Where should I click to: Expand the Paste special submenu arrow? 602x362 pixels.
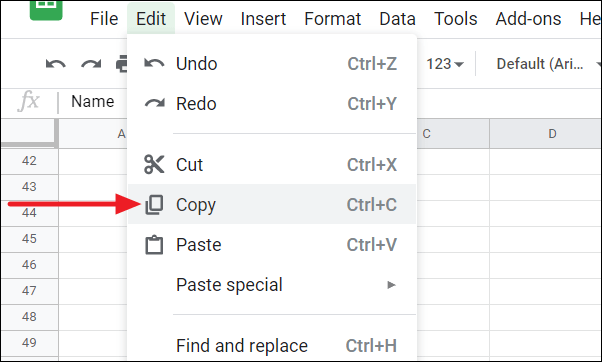391,285
